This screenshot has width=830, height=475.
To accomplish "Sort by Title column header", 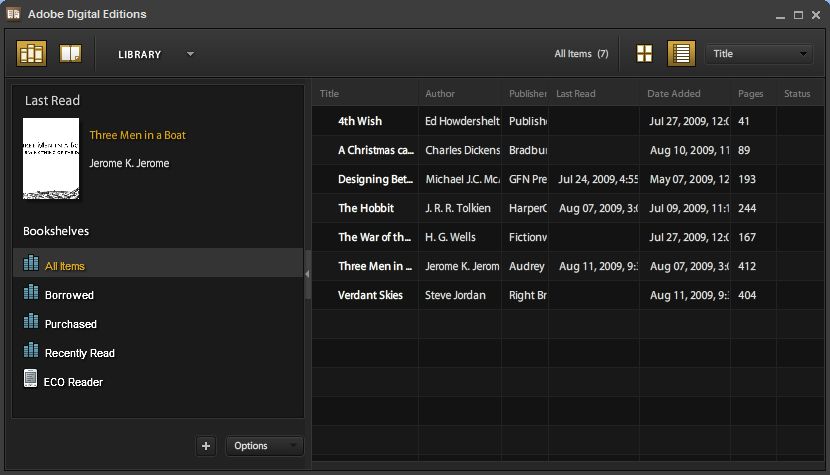I will coord(365,94).
